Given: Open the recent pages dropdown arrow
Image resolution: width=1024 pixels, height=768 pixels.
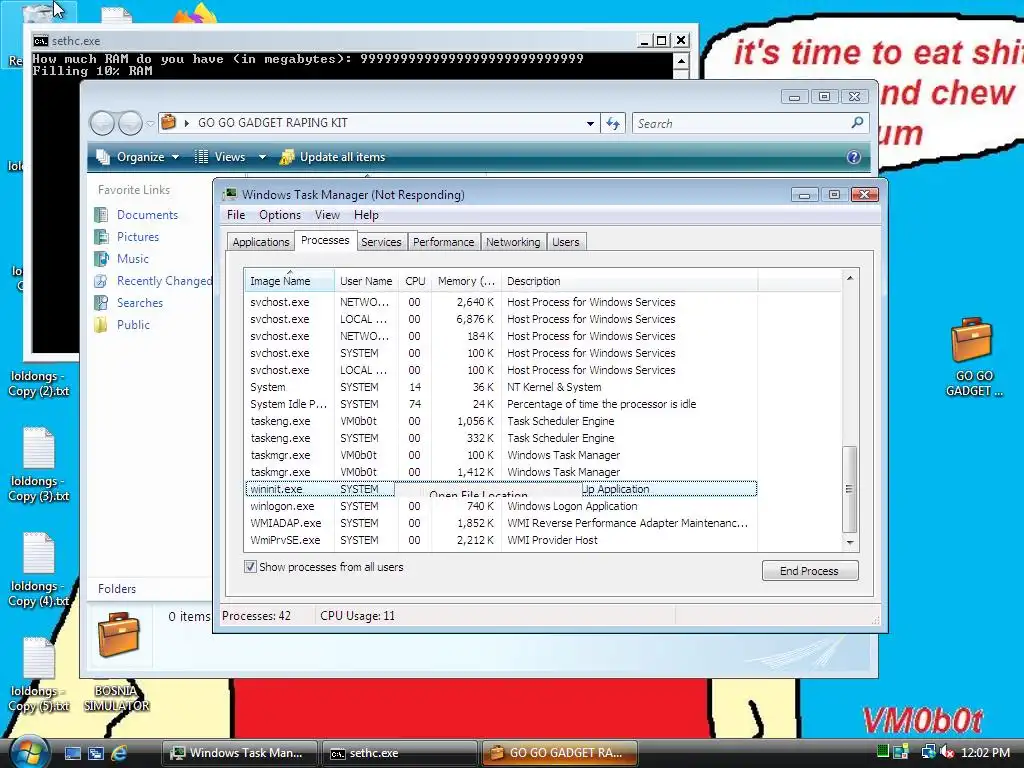Looking at the screenshot, I should point(150,123).
